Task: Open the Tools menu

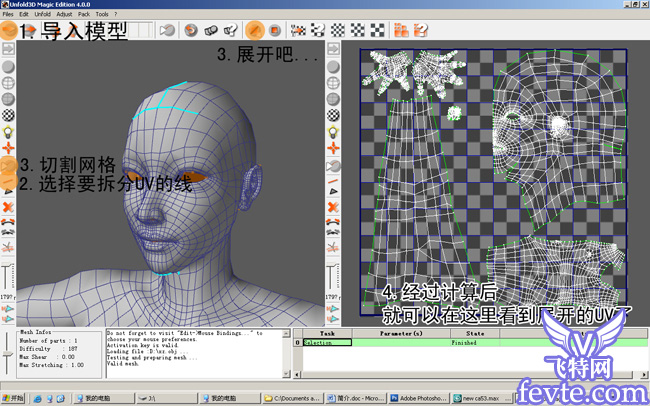Action: click(x=102, y=14)
